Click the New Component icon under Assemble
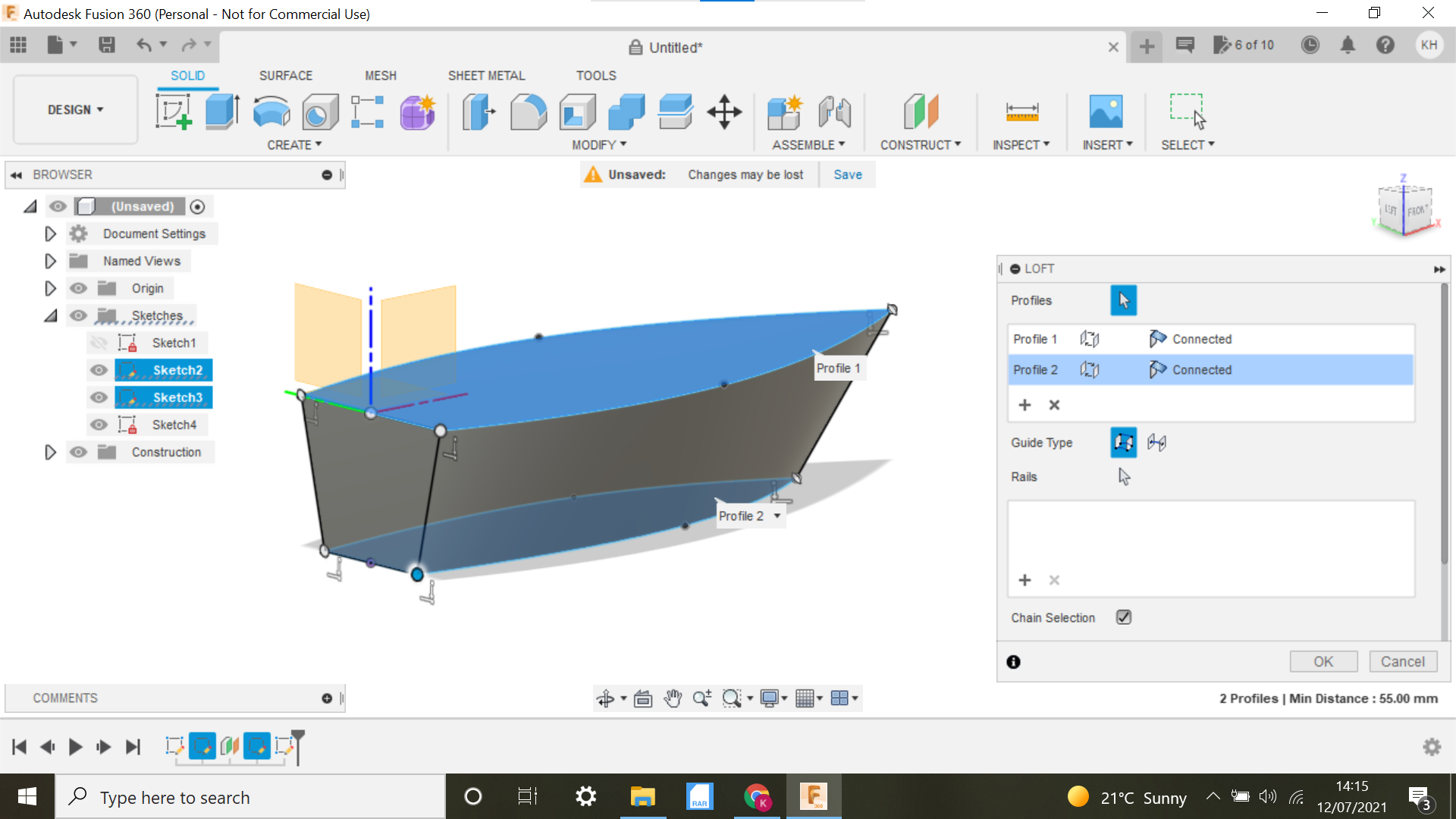The image size is (1456, 819). click(x=785, y=111)
